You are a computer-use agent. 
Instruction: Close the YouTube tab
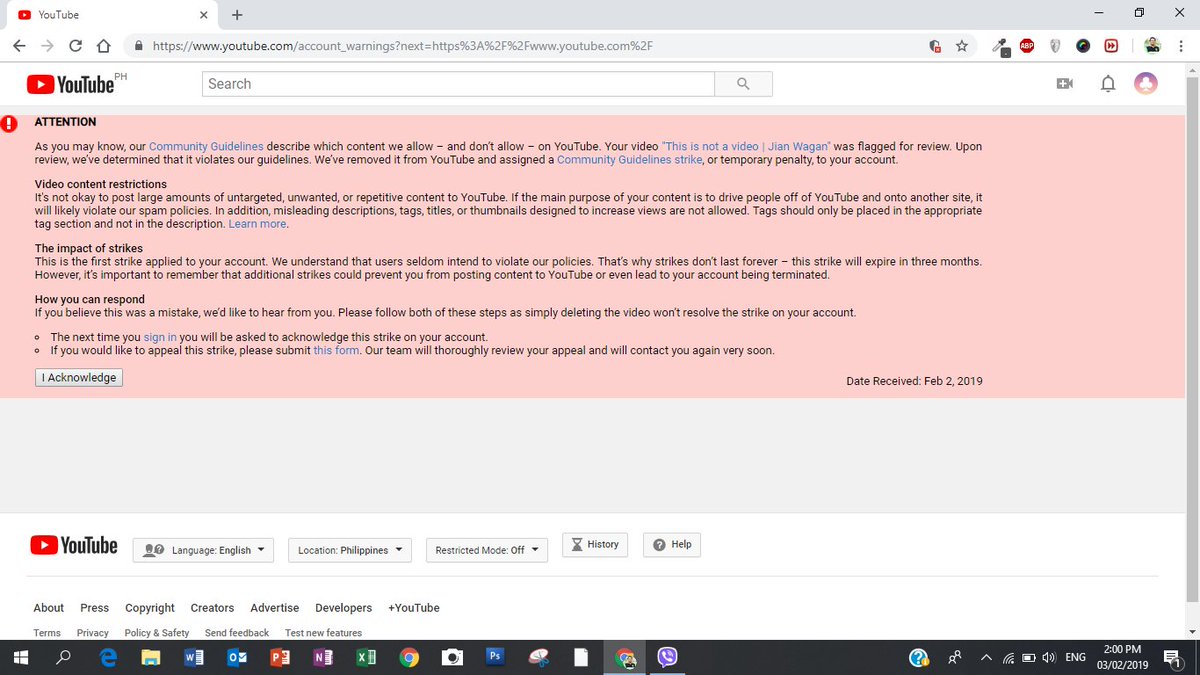point(203,15)
